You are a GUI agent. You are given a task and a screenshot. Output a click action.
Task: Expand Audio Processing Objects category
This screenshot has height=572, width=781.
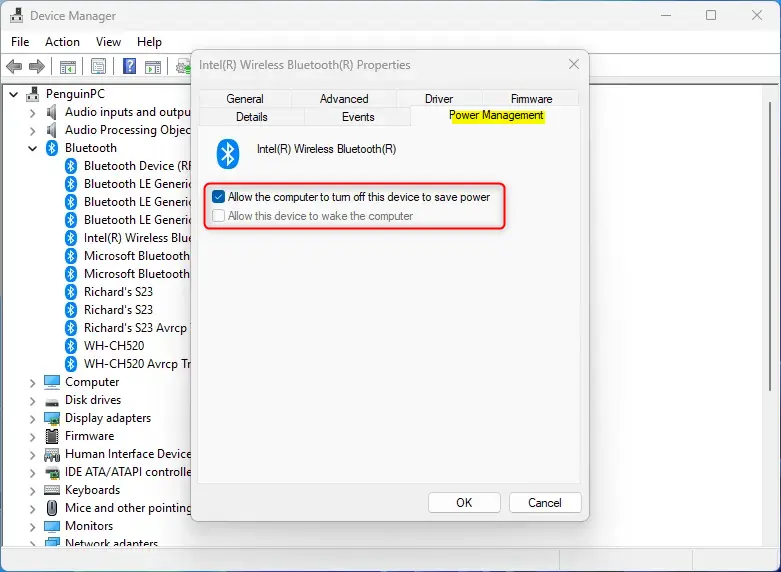point(32,131)
